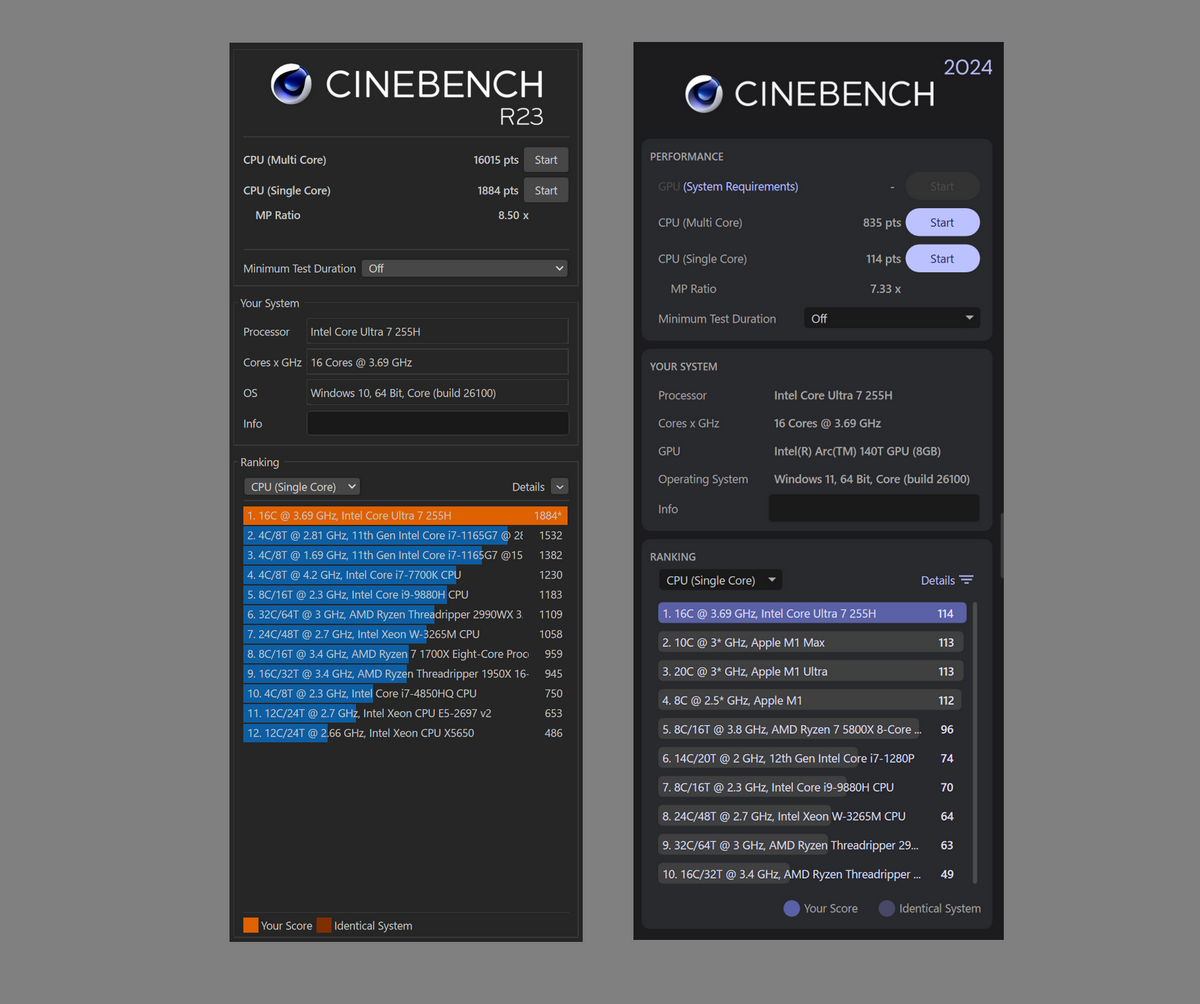The height and width of the screenshot is (1004, 1200).
Task: Open the System Requirements link
Action: pos(740,187)
